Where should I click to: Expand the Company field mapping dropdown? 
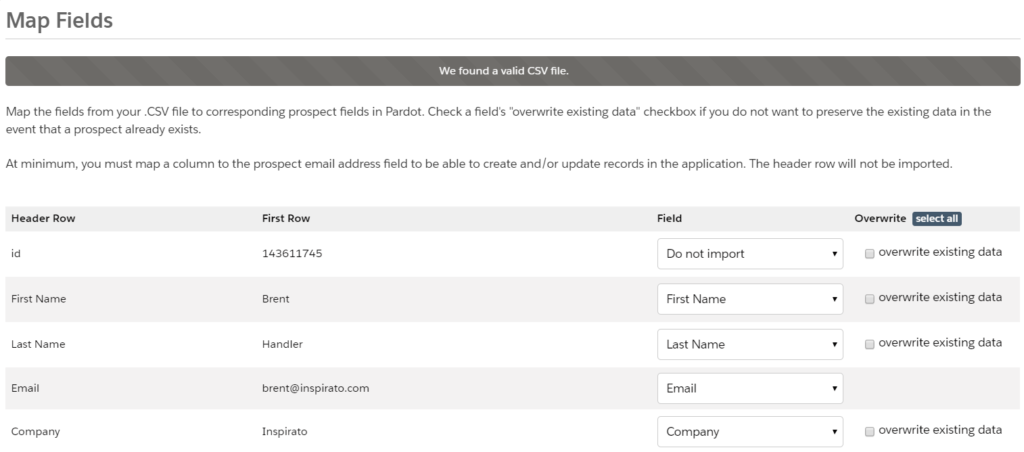pos(750,432)
